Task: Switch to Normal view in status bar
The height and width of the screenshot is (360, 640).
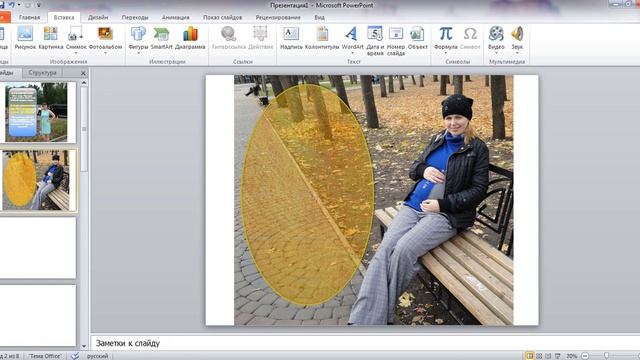Action: [x=529, y=356]
